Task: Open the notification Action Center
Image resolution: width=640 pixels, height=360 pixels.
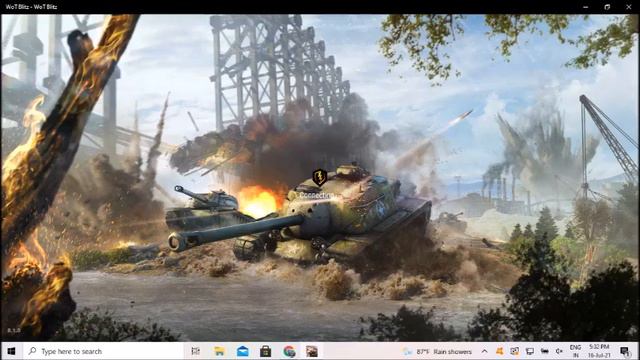Action: [624, 351]
